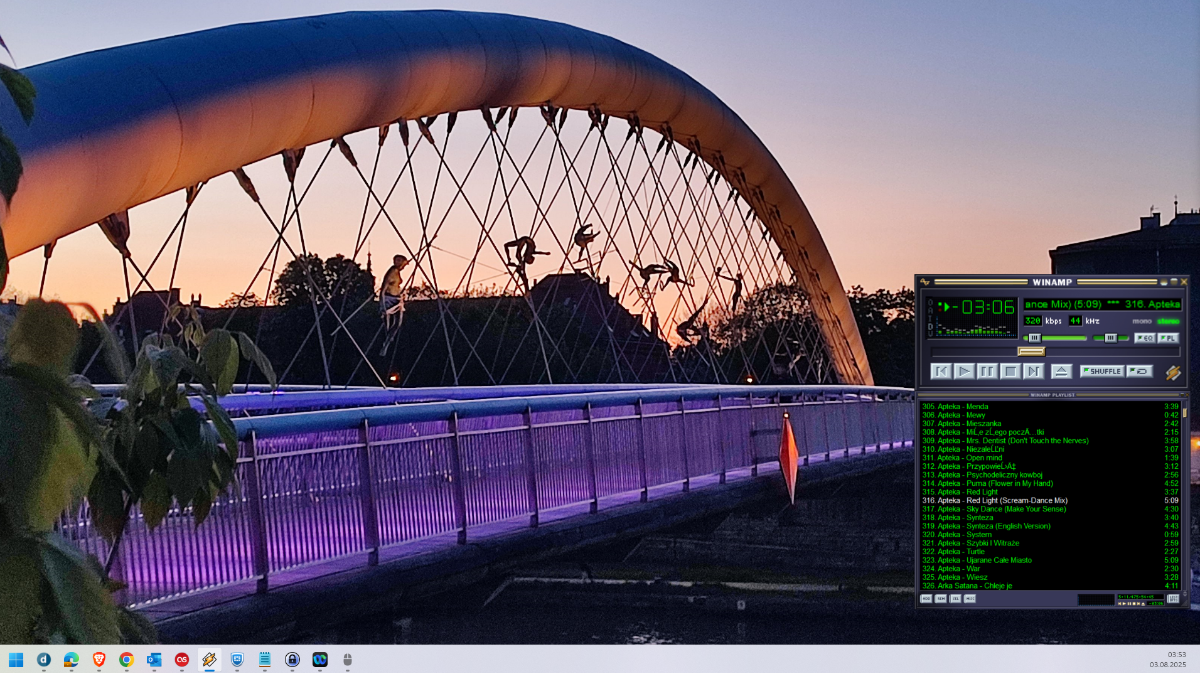Open the playlist ADD menu button
This screenshot has height=673, width=1200.
[x=926, y=598]
